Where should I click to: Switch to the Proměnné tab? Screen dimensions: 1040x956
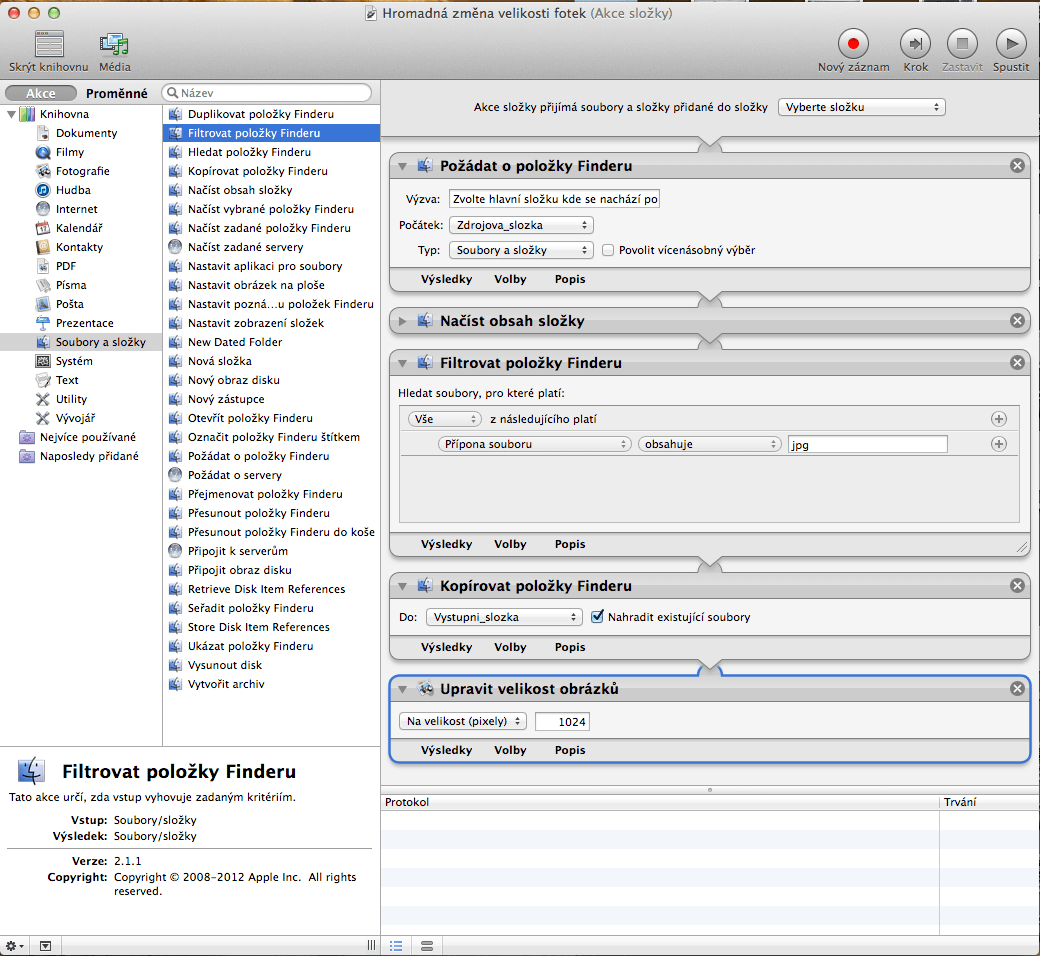coord(117,93)
